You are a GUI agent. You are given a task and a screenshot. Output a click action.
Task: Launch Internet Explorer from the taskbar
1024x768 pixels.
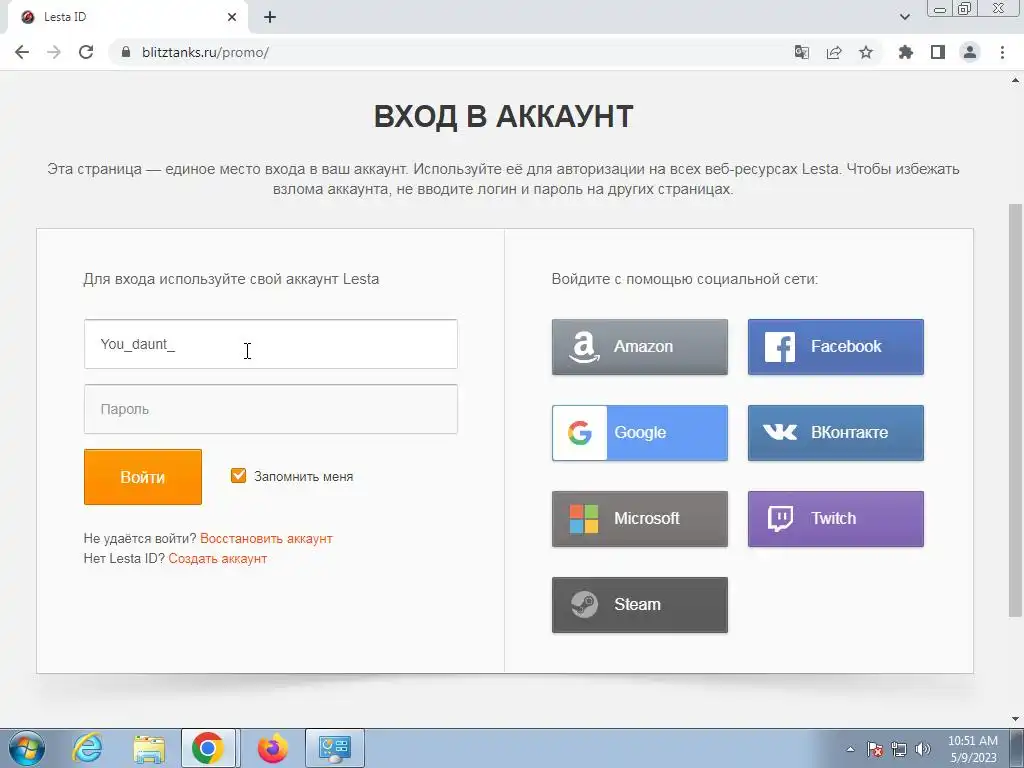pos(87,748)
